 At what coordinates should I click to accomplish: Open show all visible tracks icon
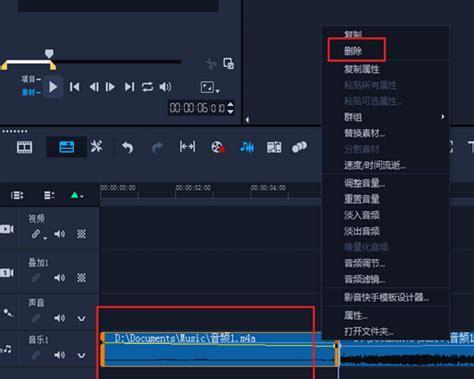[17, 195]
